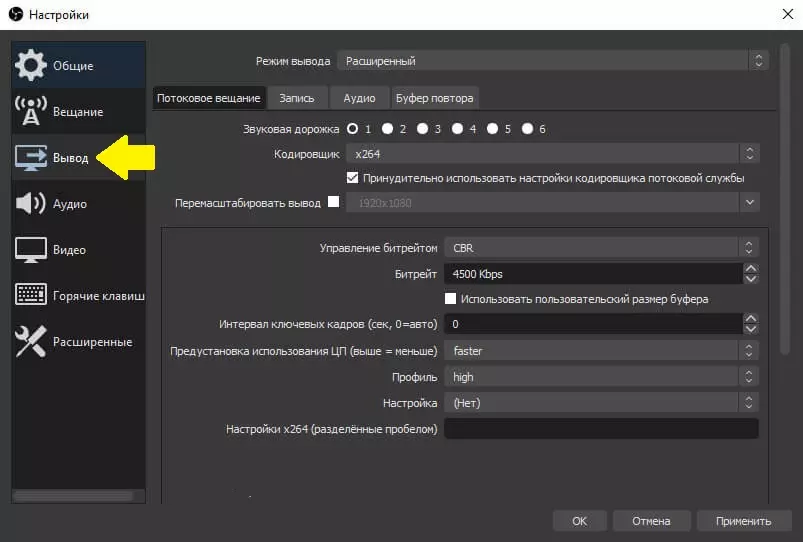Click the Звуковая дорожка label
This screenshot has width=803, height=542.
click(291, 129)
